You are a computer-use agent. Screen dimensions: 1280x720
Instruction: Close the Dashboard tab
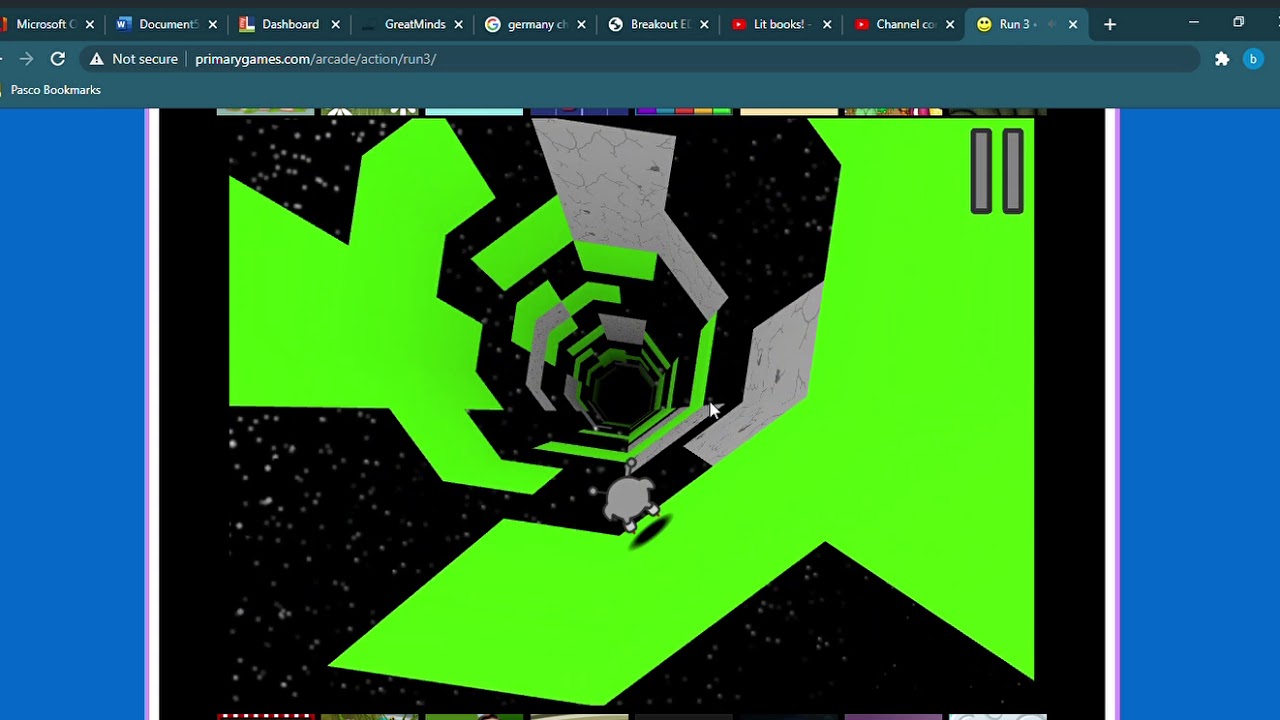335,24
